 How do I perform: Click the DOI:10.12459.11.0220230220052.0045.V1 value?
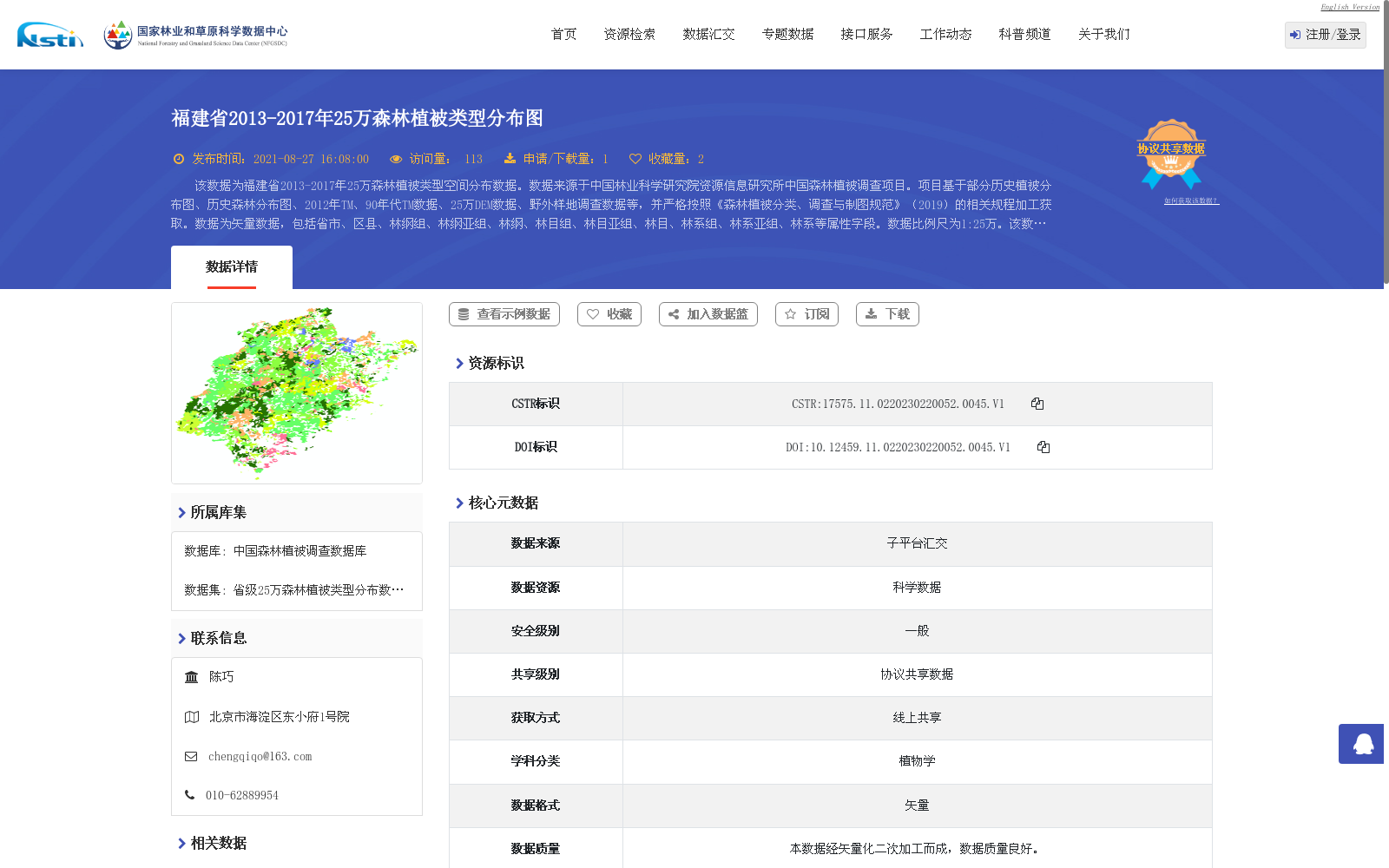point(898,447)
